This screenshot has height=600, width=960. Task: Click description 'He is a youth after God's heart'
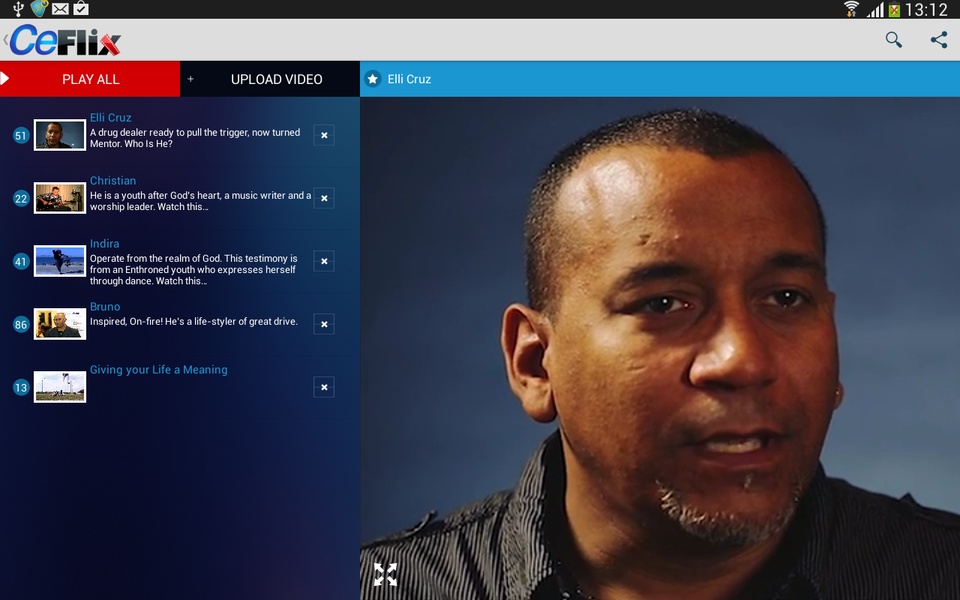pos(200,201)
